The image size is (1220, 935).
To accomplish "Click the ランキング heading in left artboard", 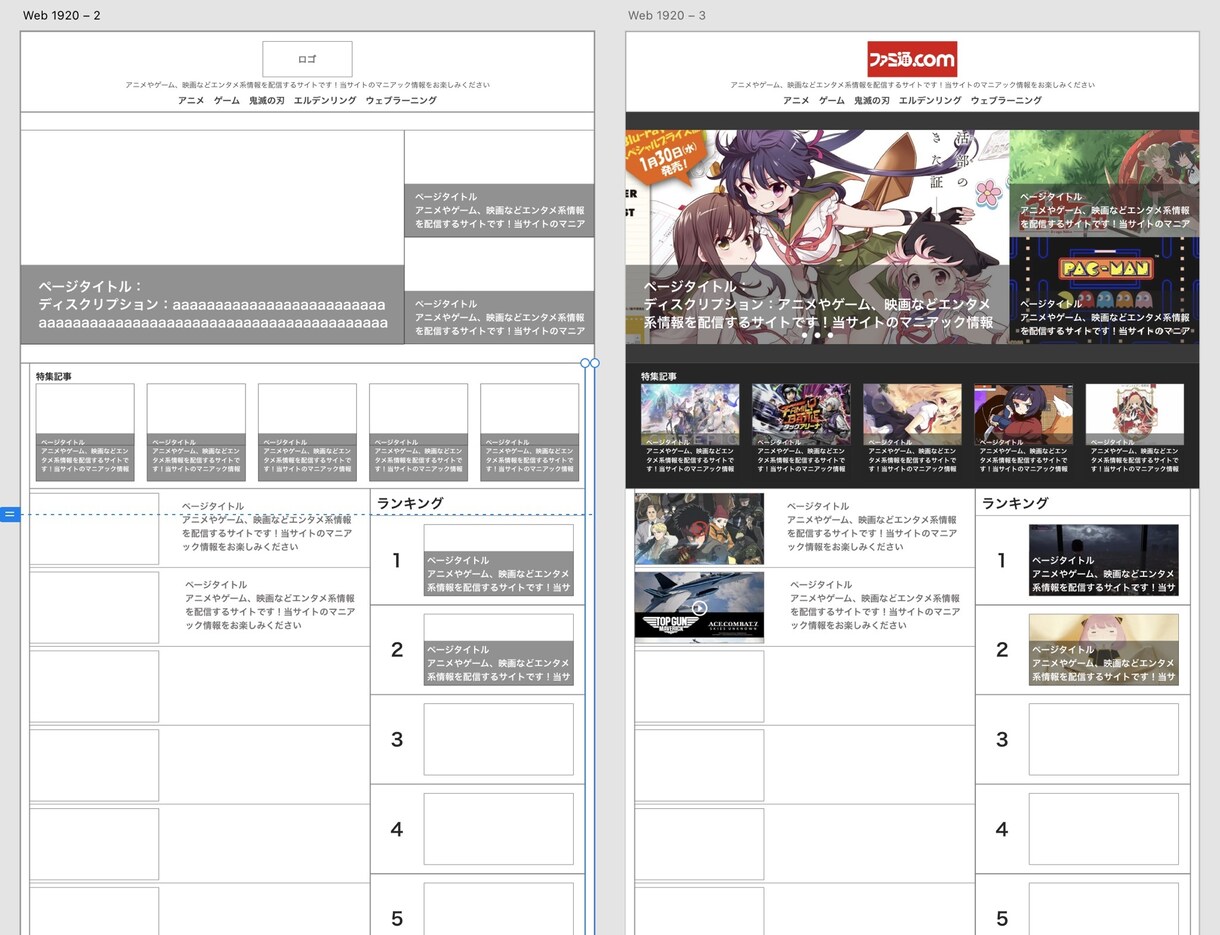I will (x=409, y=503).
